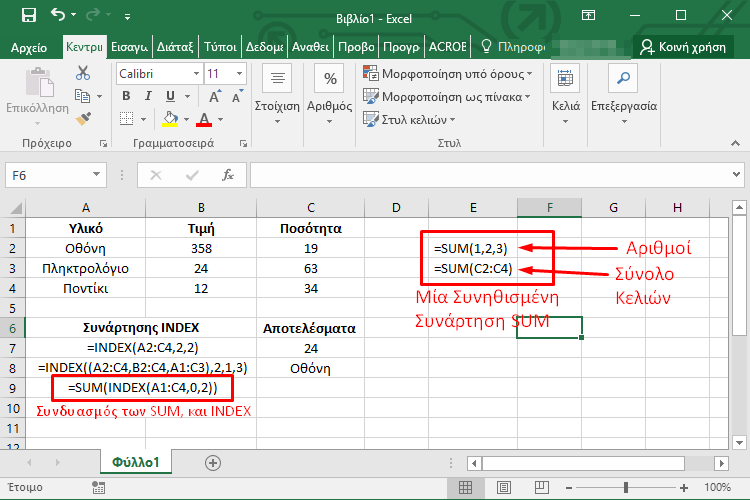
Task: Switch to the Τύποι ribbon tab
Action: click(x=220, y=47)
